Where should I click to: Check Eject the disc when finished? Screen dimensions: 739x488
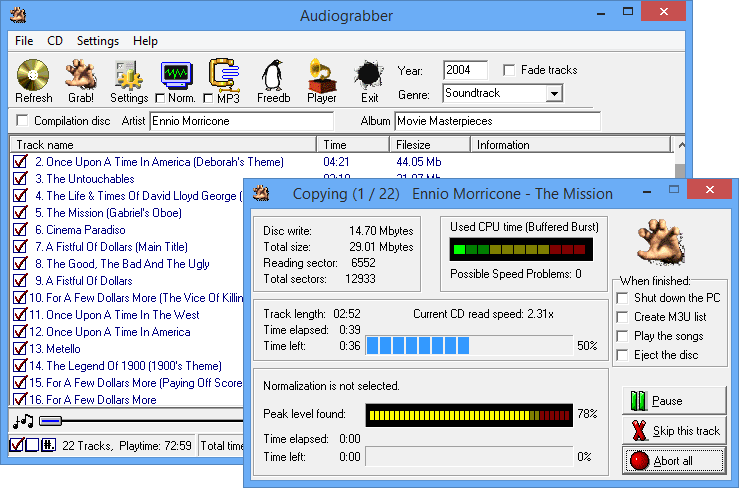coord(622,355)
